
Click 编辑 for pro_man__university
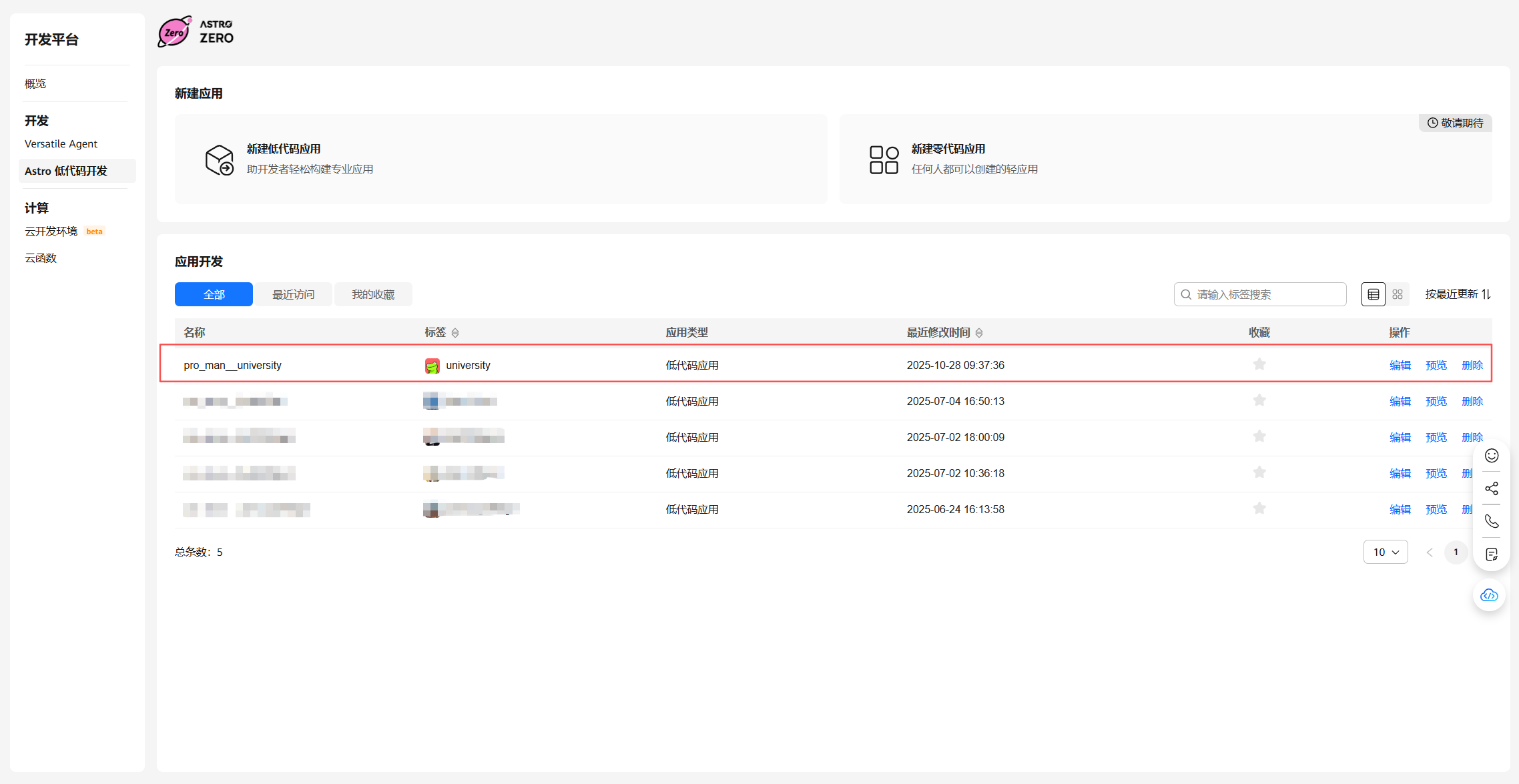point(1400,365)
